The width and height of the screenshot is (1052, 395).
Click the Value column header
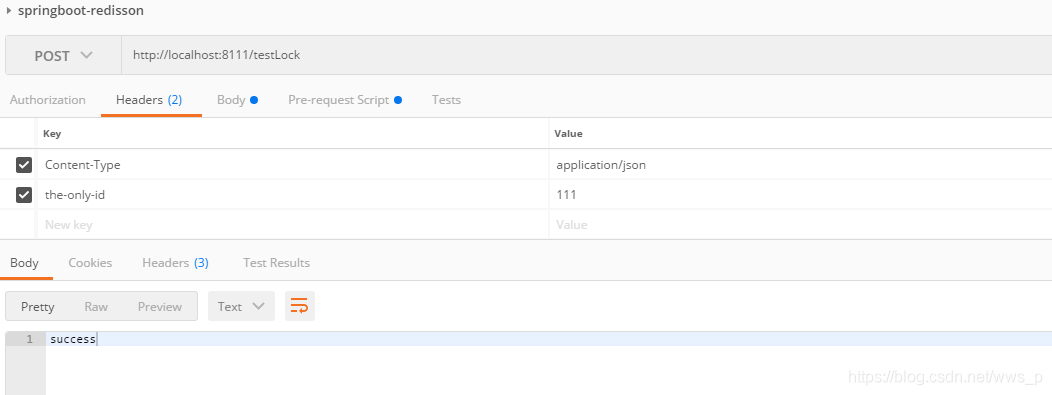pyautogui.click(x=568, y=133)
